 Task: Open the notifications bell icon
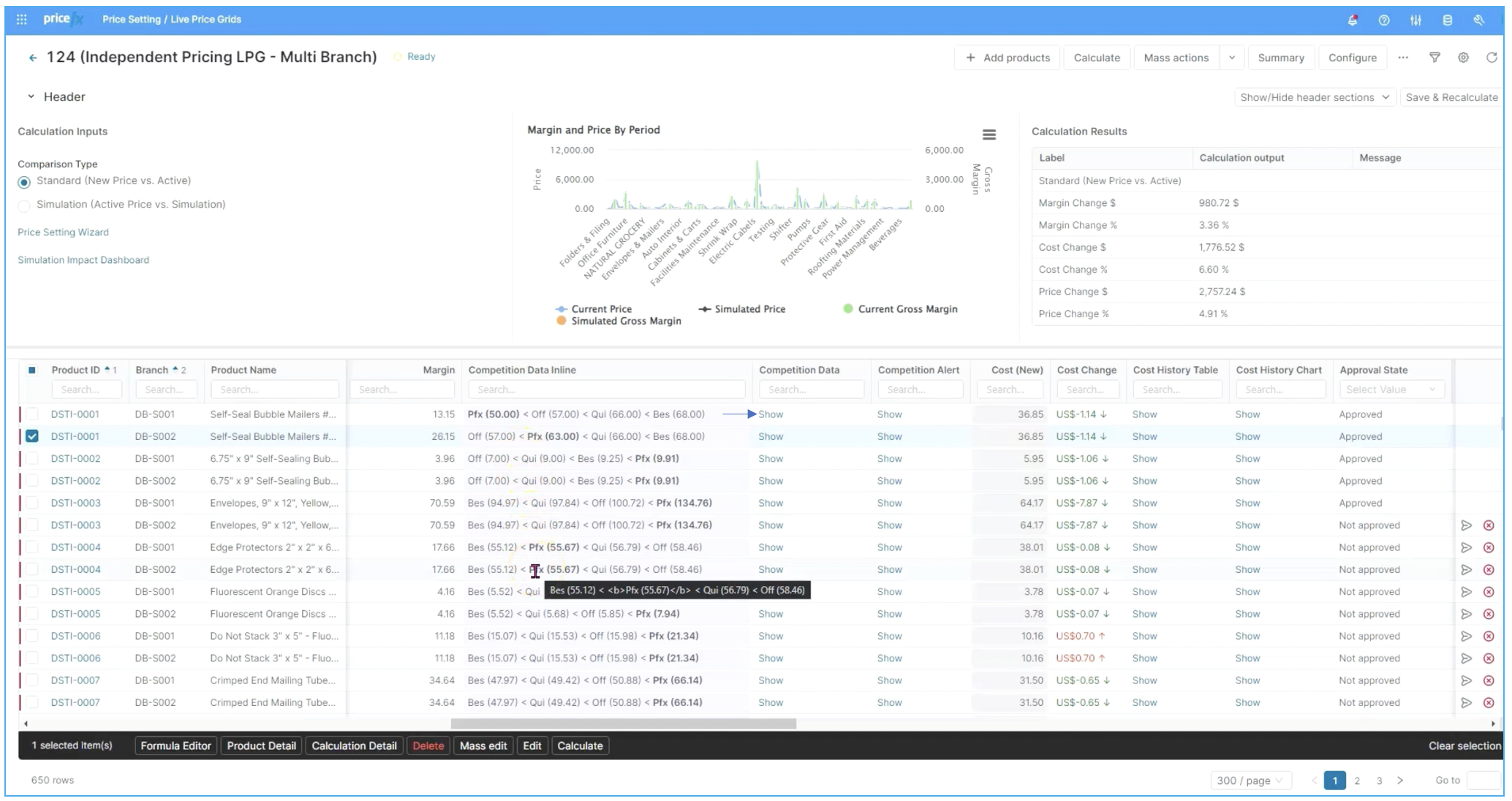pyautogui.click(x=1353, y=20)
